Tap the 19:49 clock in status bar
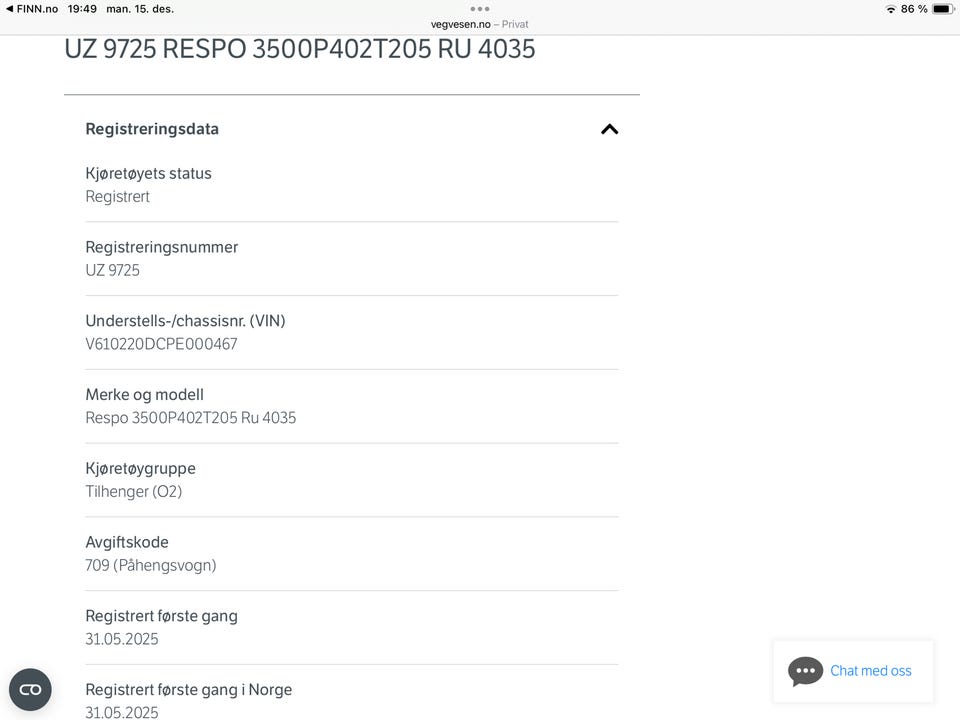This screenshot has width=960, height=720. coord(82,9)
